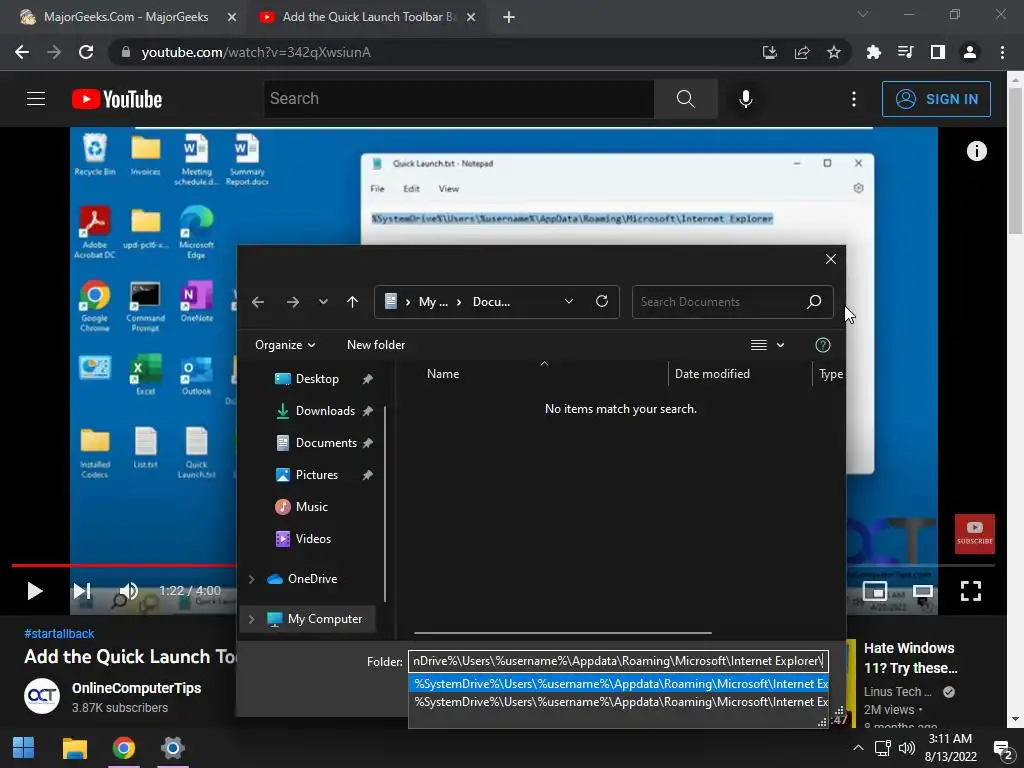Select Downloads in the navigation pane
Screen dimensions: 1024x768
(x=325, y=411)
